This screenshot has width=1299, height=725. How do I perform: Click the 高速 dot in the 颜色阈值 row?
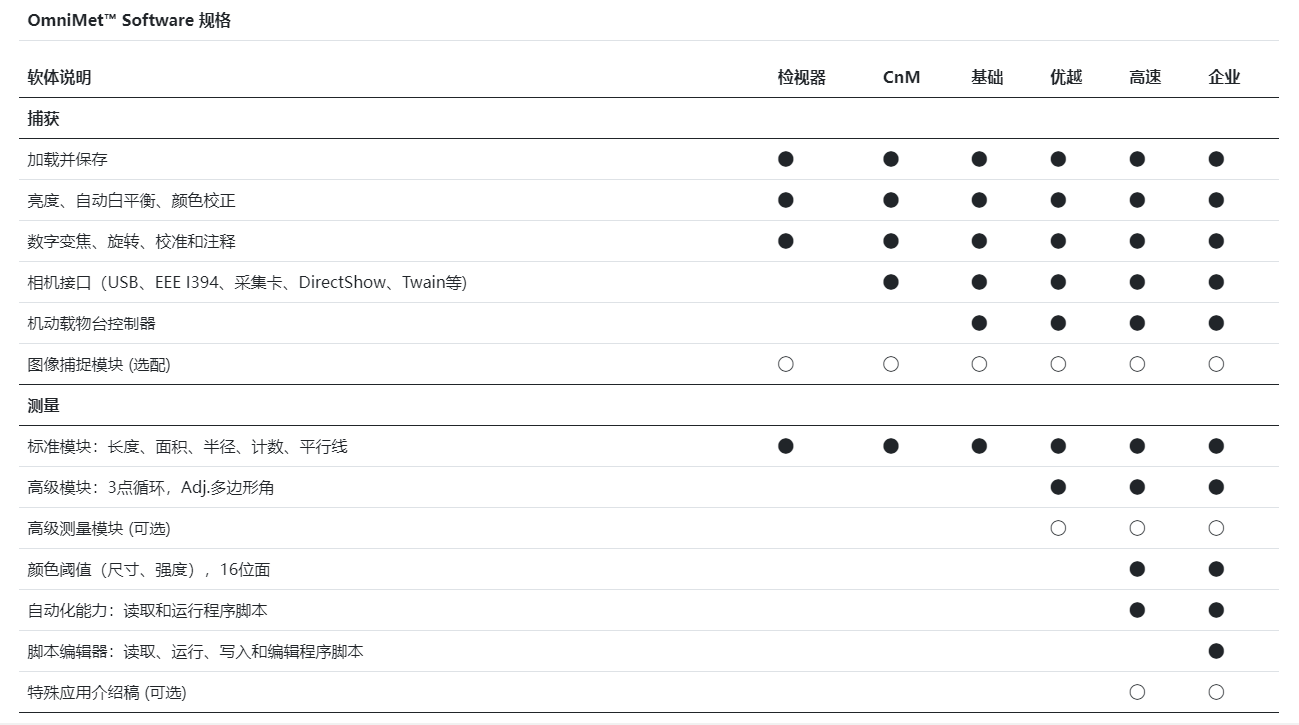tap(1137, 569)
